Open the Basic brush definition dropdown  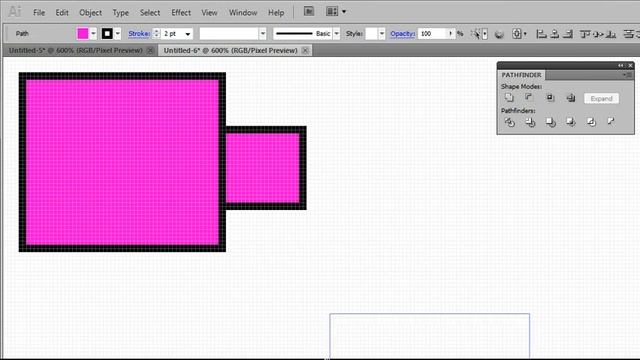click(337, 33)
